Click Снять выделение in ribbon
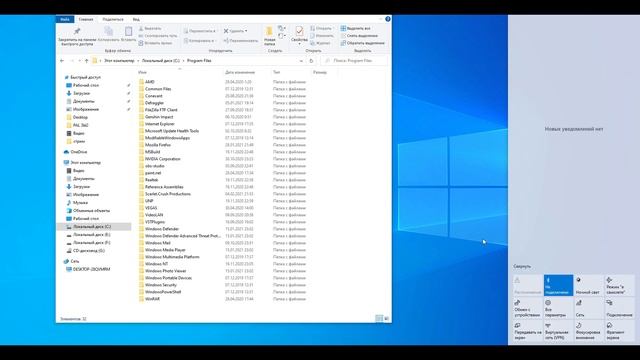The height and width of the screenshot is (360, 640). pyautogui.click(x=359, y=36)
